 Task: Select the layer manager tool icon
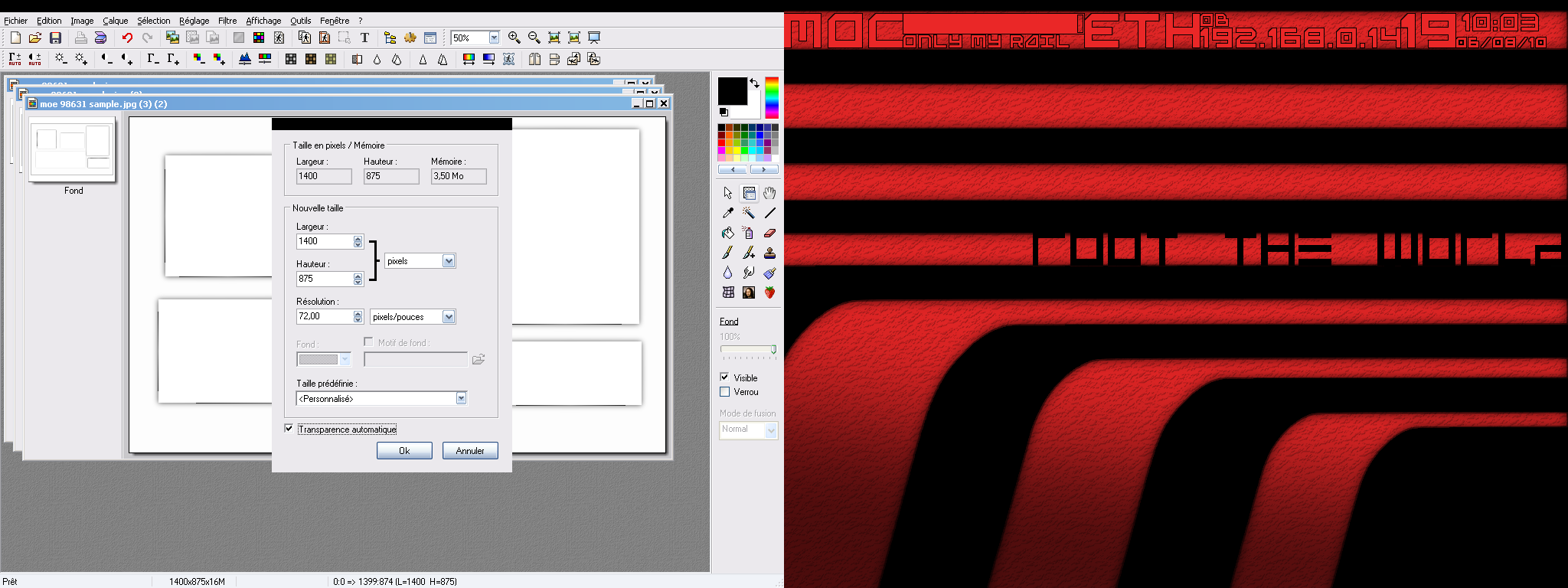coord(749,193)
